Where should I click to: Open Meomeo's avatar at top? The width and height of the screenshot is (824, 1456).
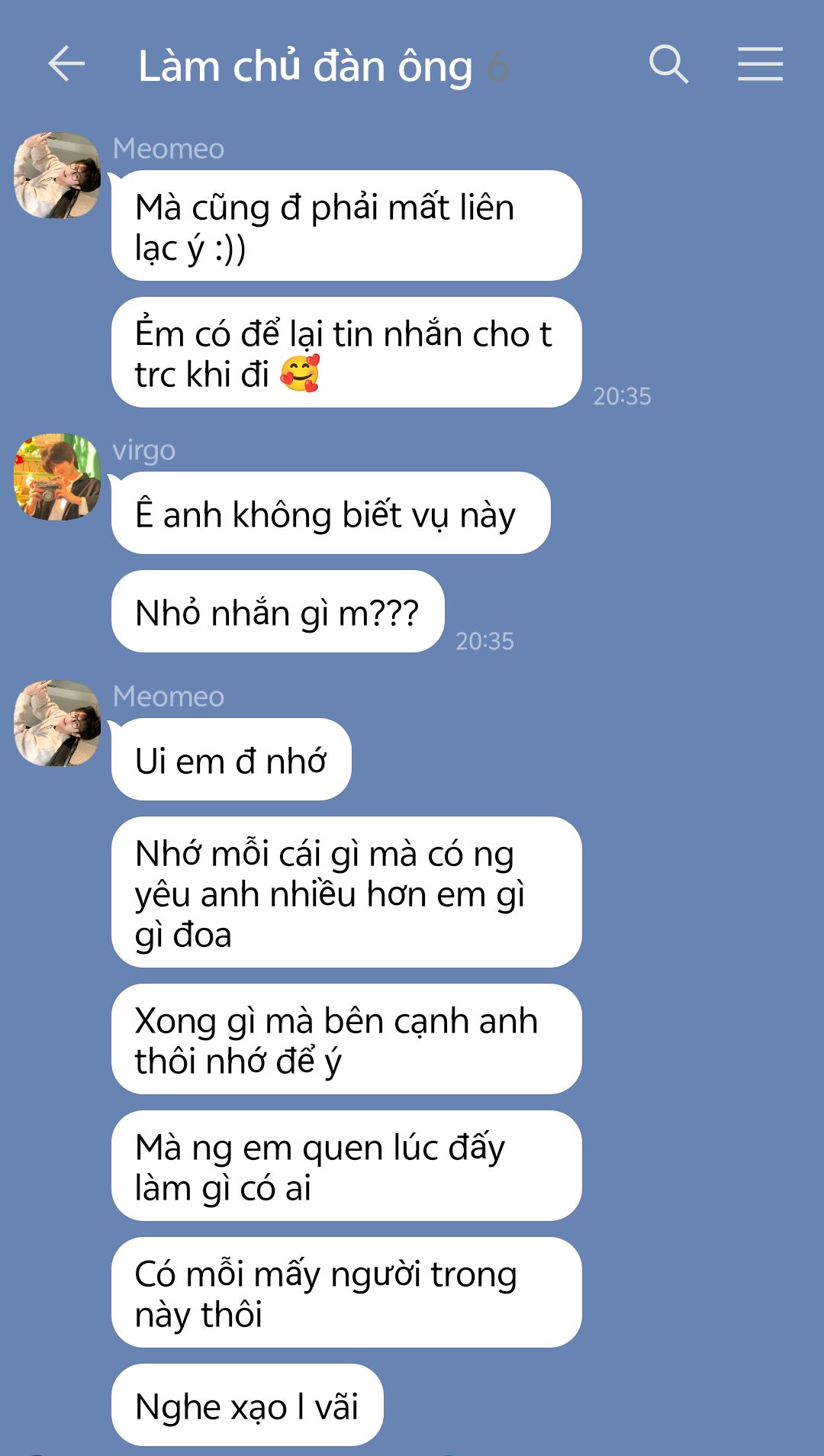(x=57, y=176)
